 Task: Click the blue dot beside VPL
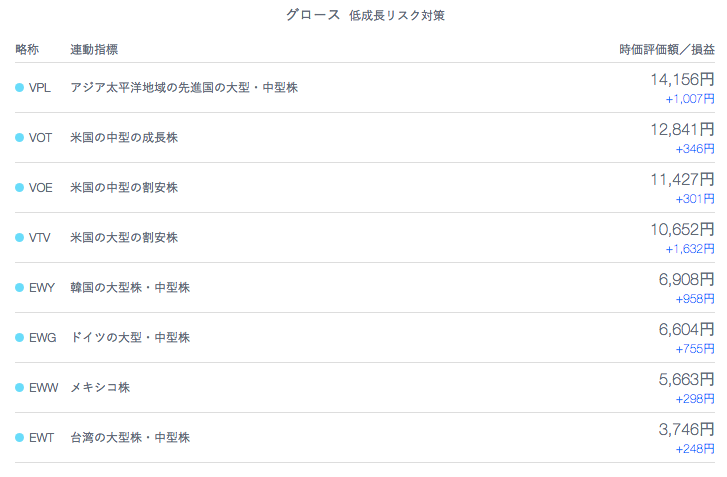[x=19, y=88]
